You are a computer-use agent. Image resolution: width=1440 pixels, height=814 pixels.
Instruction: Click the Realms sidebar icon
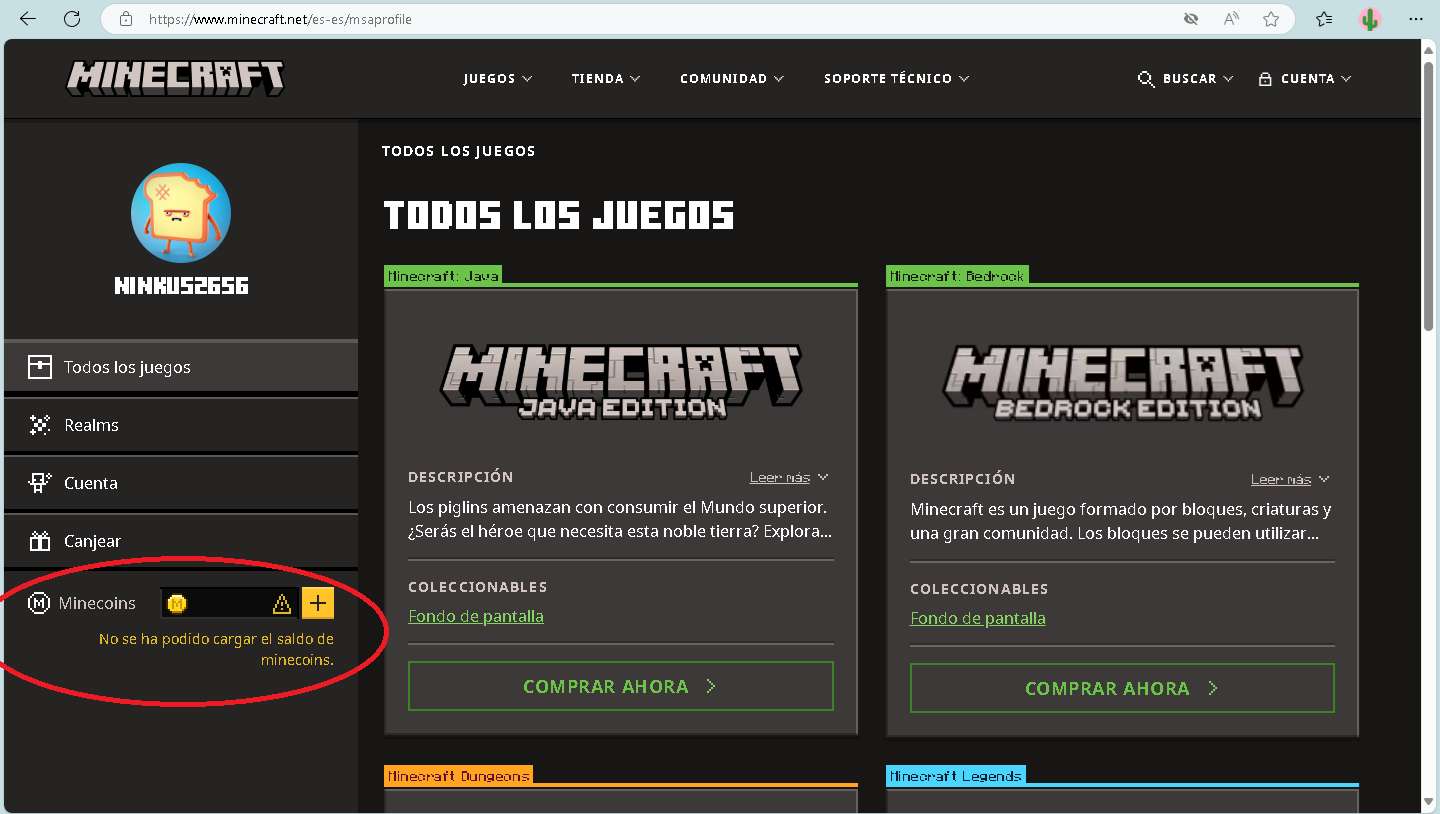tap(39, 425)
